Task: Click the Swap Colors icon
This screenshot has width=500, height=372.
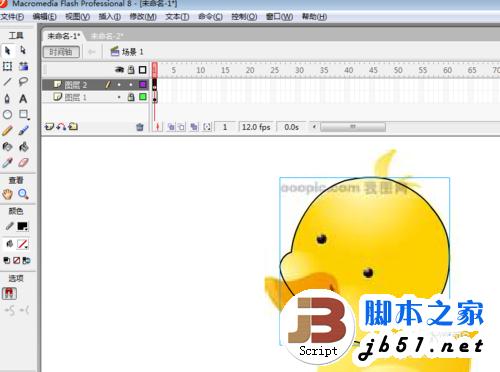Action: (26, 260)
